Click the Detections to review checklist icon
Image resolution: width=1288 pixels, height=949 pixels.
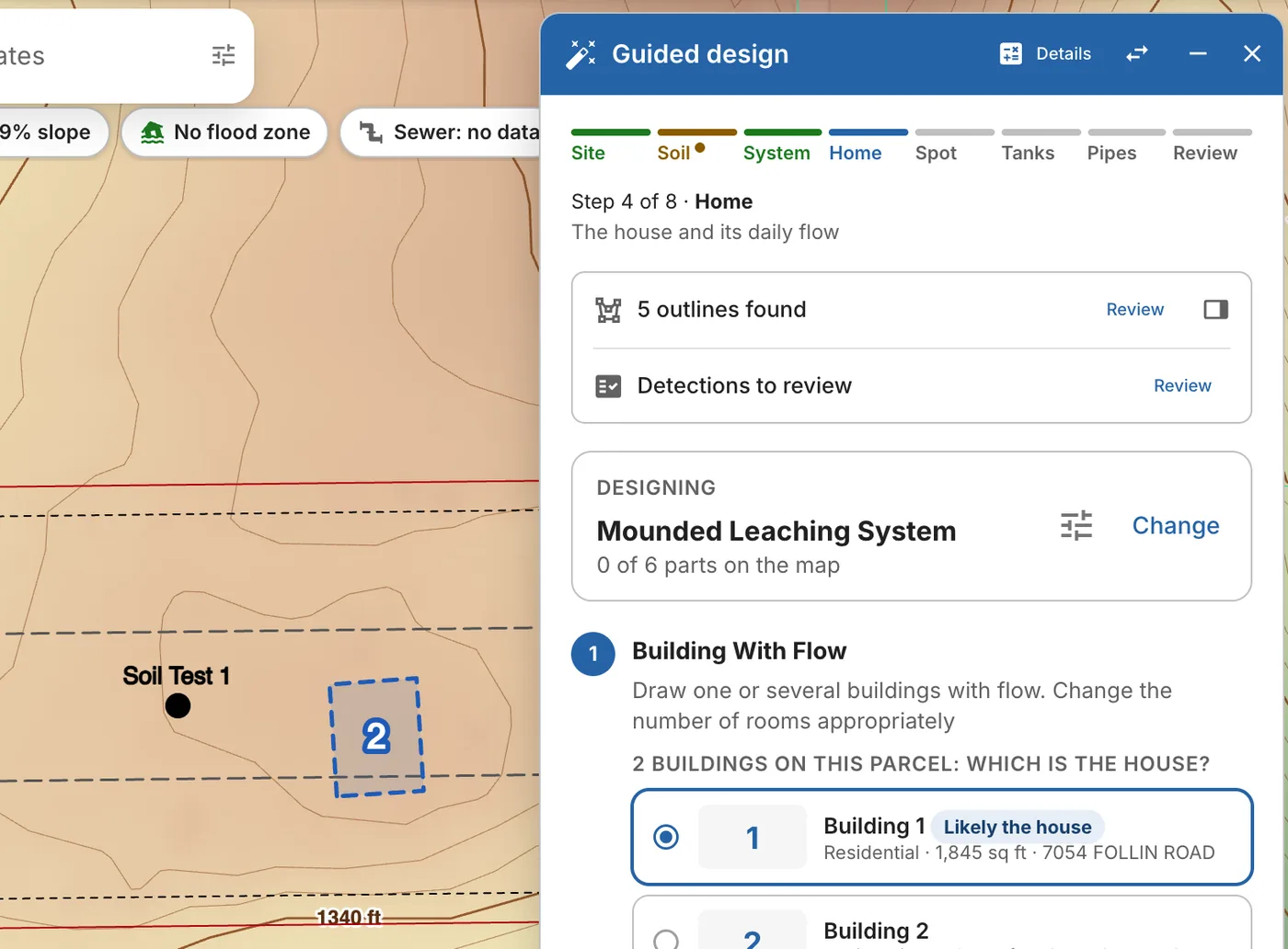pyautogui.click(x=608, y=386)
